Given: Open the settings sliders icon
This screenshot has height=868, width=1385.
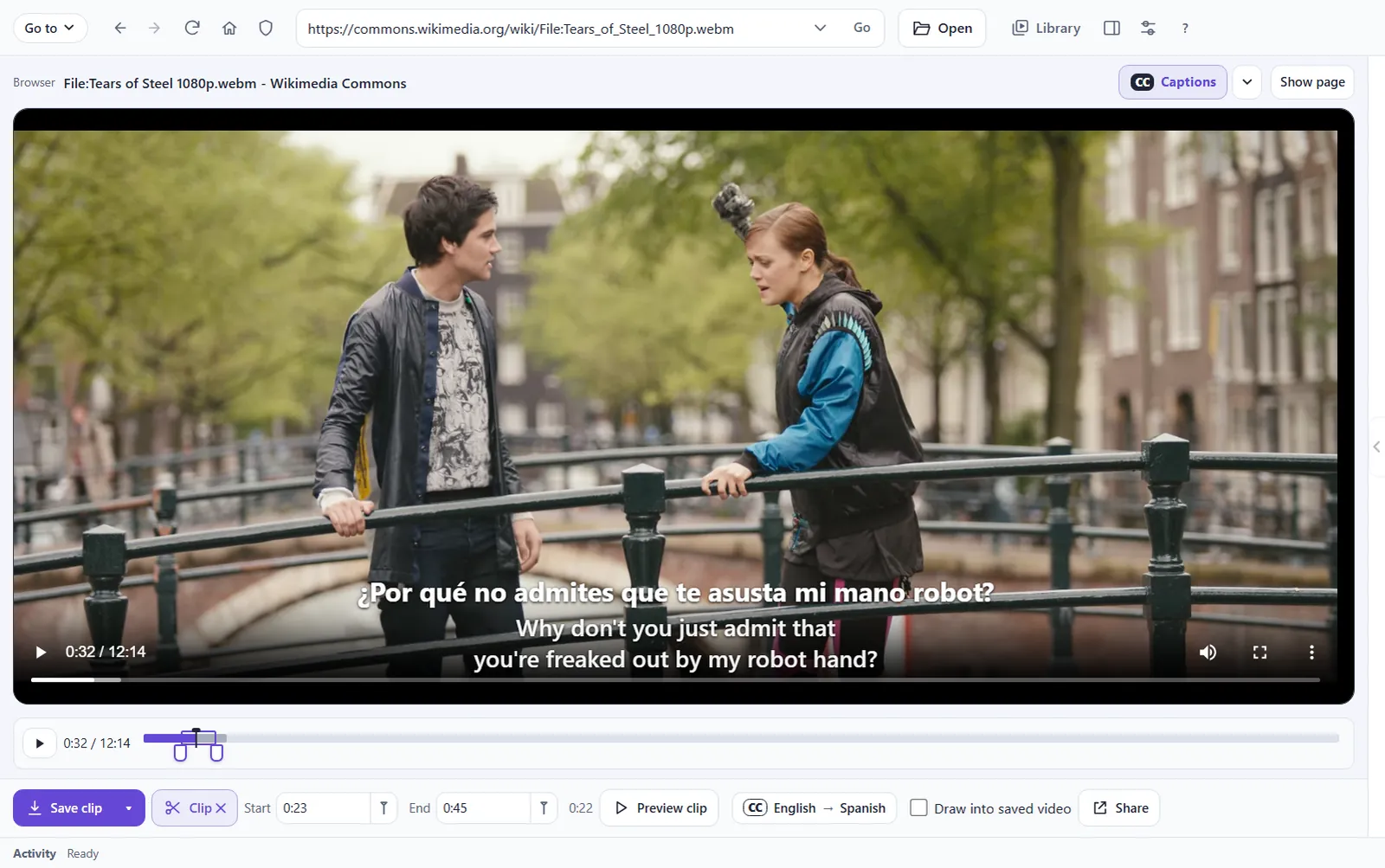Looking at the screenshot, I should tap(1148, 29).
